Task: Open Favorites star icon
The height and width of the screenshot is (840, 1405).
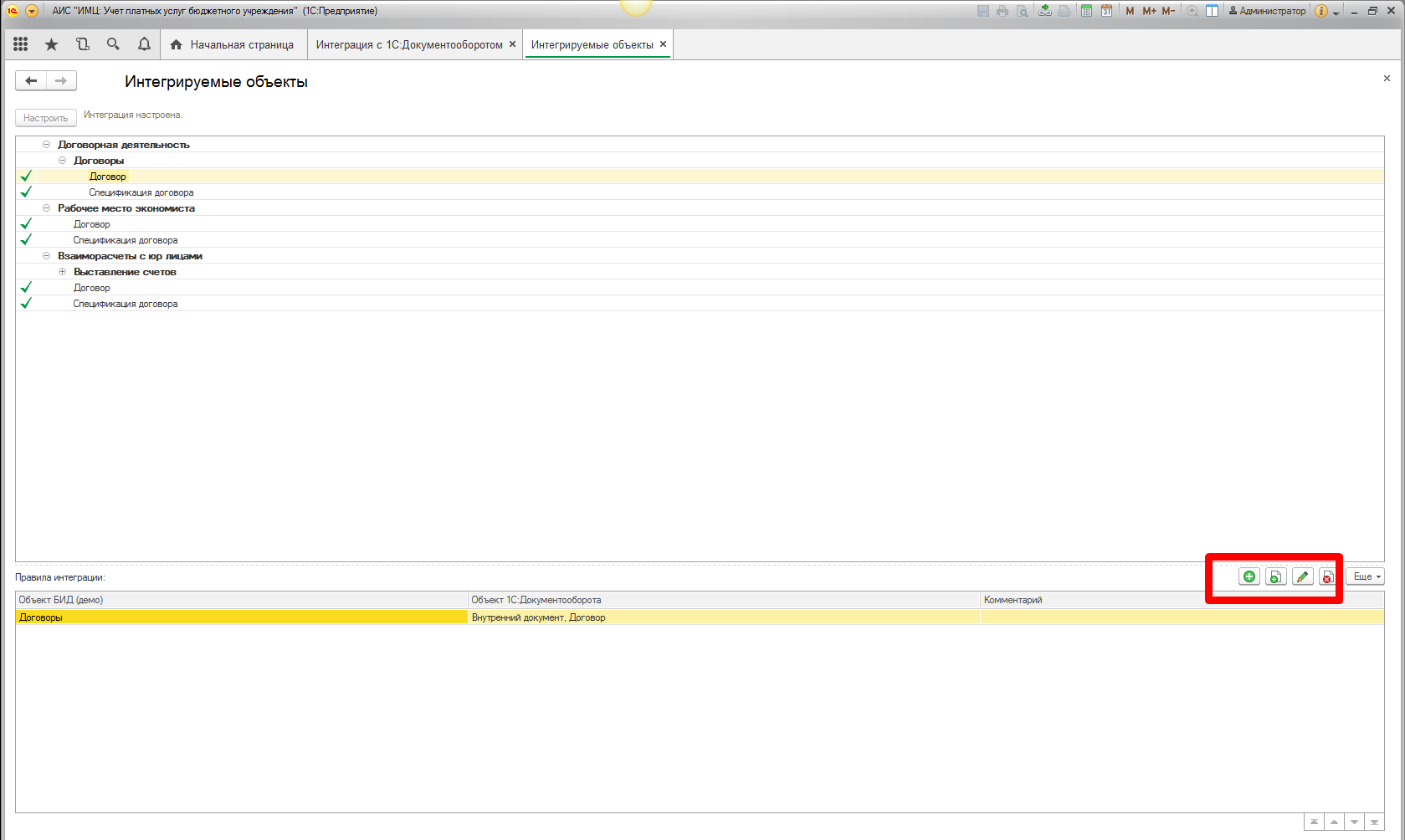Action: pyautogui.click(x=52, y=44)
